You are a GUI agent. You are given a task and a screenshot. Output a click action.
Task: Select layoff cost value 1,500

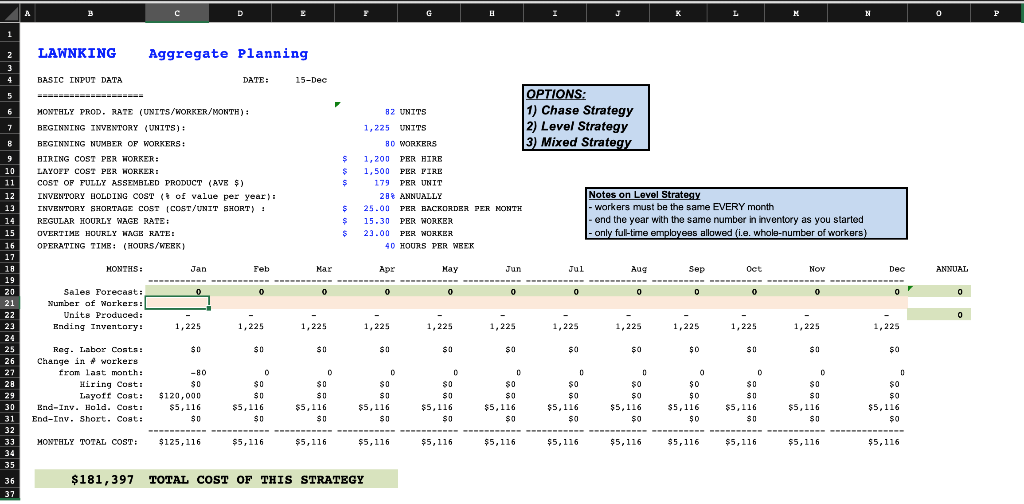click(378, 171)
